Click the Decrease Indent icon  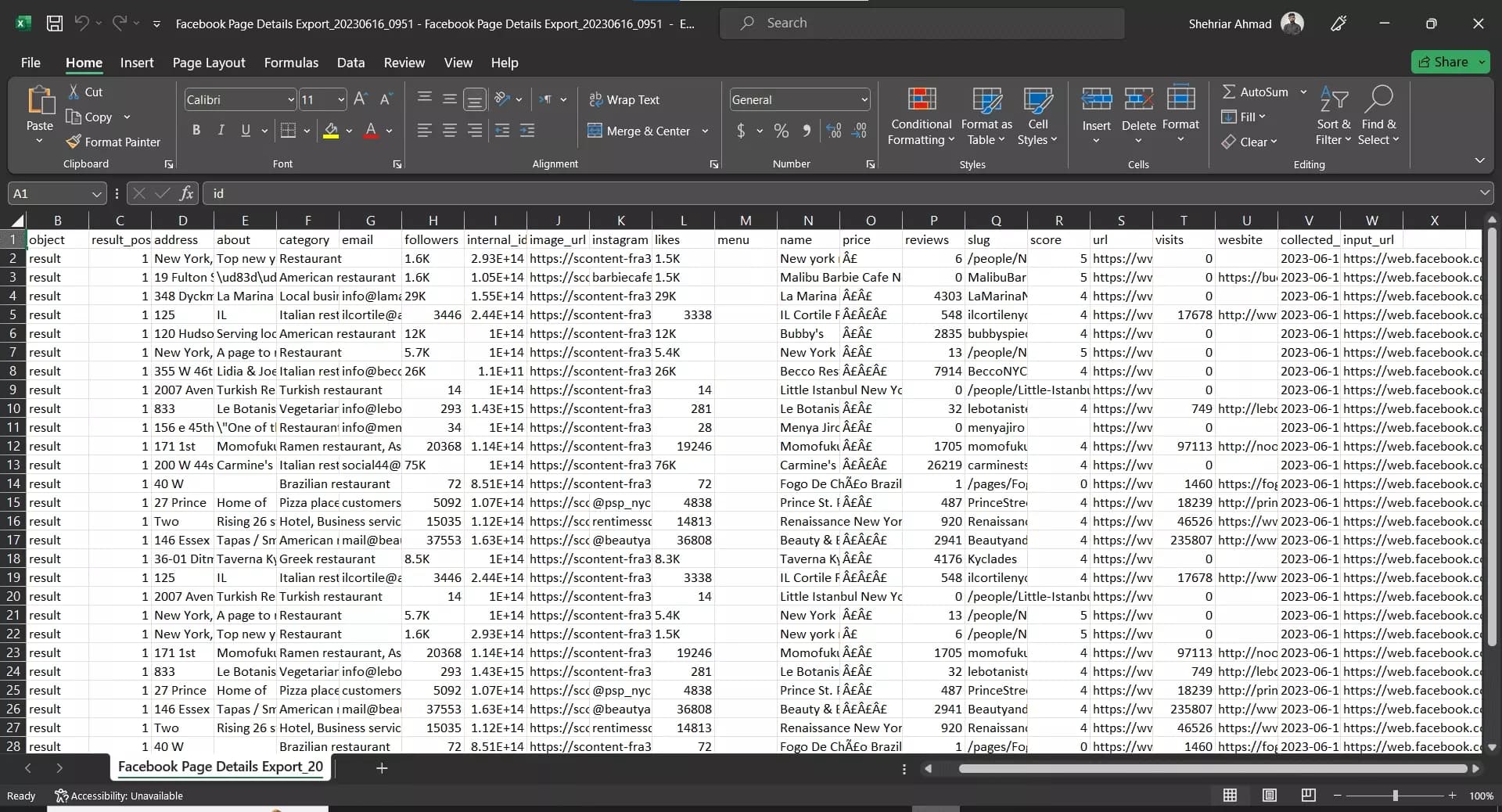pos(502,131)
